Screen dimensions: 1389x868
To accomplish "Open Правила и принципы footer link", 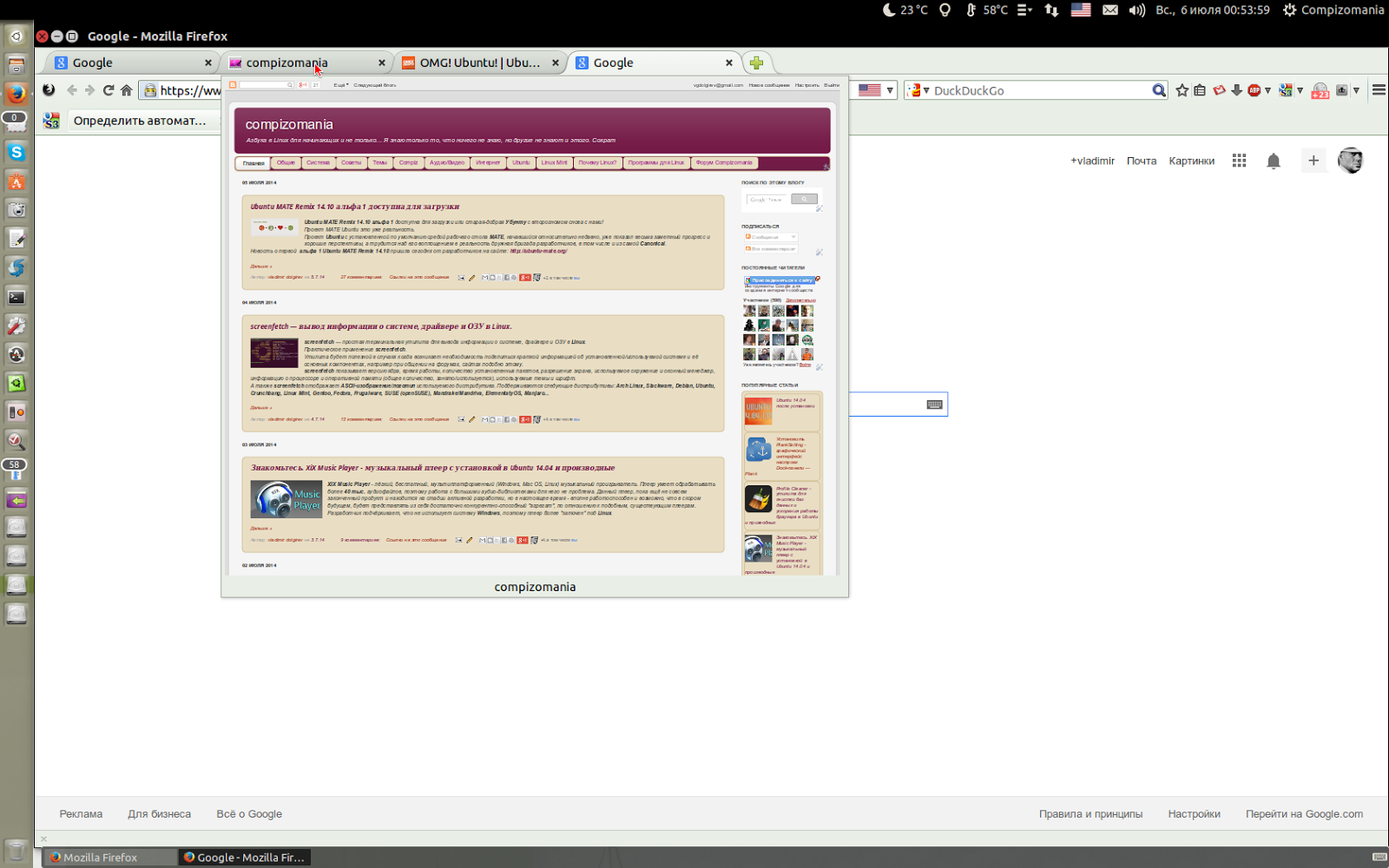I will pyautogui.click(x=1090, y=814).
